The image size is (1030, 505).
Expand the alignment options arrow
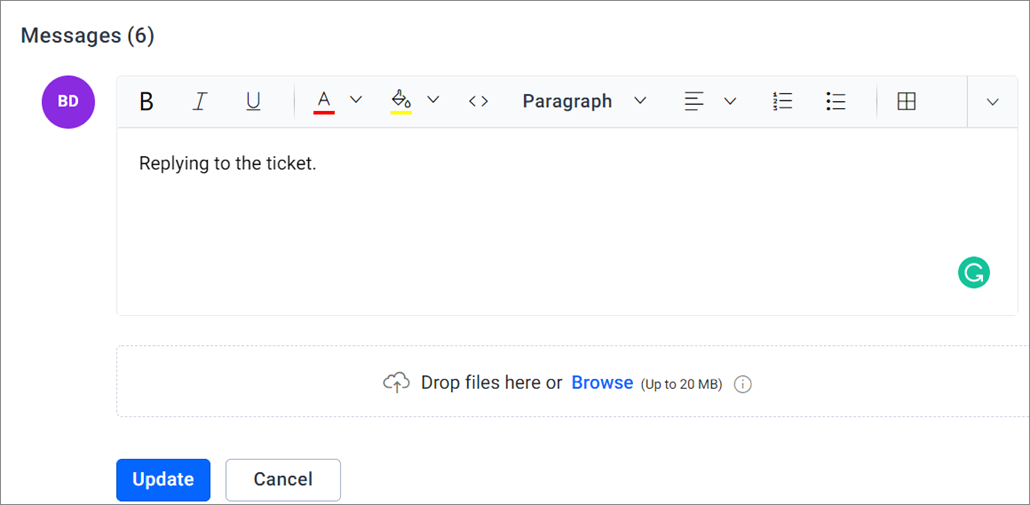730,101
